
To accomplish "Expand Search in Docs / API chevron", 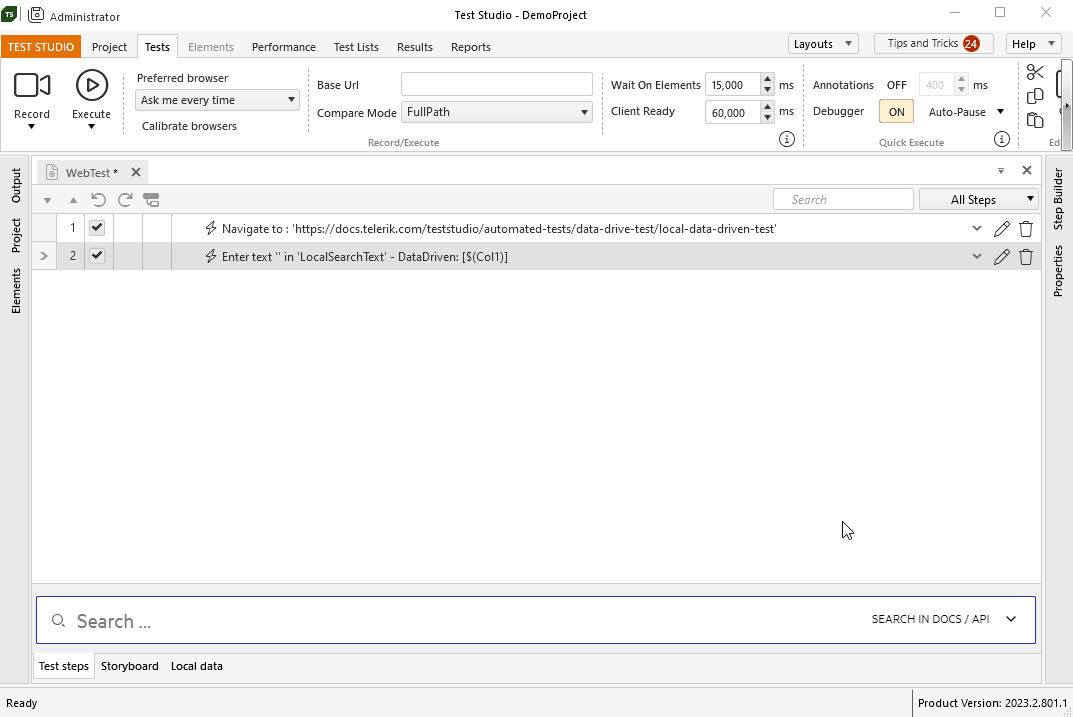I will (1011, 619).
